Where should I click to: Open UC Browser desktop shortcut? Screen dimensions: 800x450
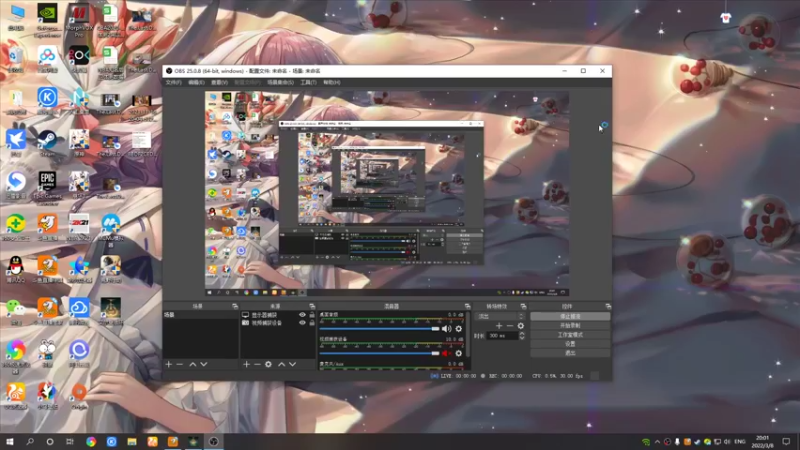(16, 395)
